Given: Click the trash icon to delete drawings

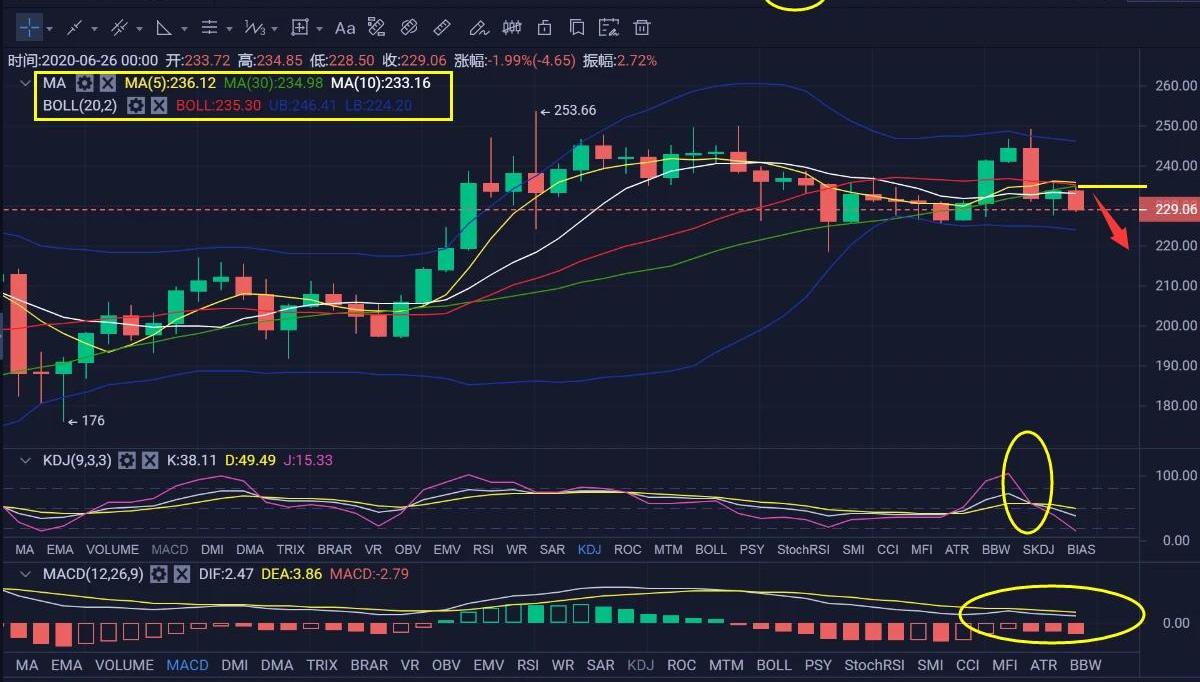Looking at the screenshot, I should tap(642, 27).
